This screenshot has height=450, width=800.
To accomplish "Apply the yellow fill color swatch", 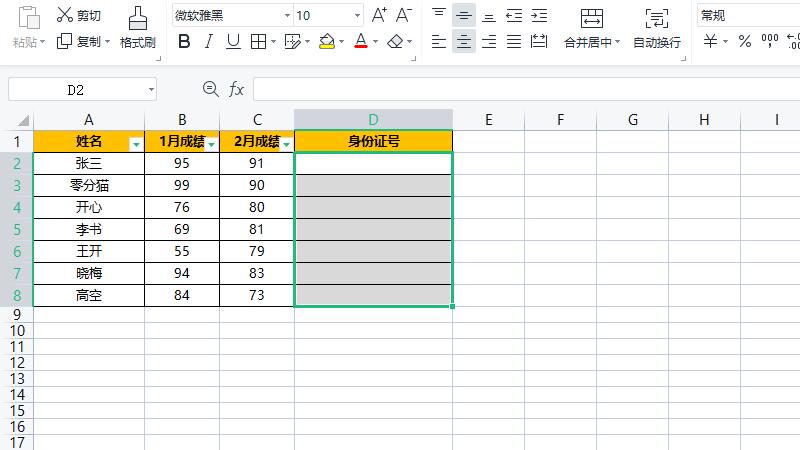I will click(x=326, y=41).
